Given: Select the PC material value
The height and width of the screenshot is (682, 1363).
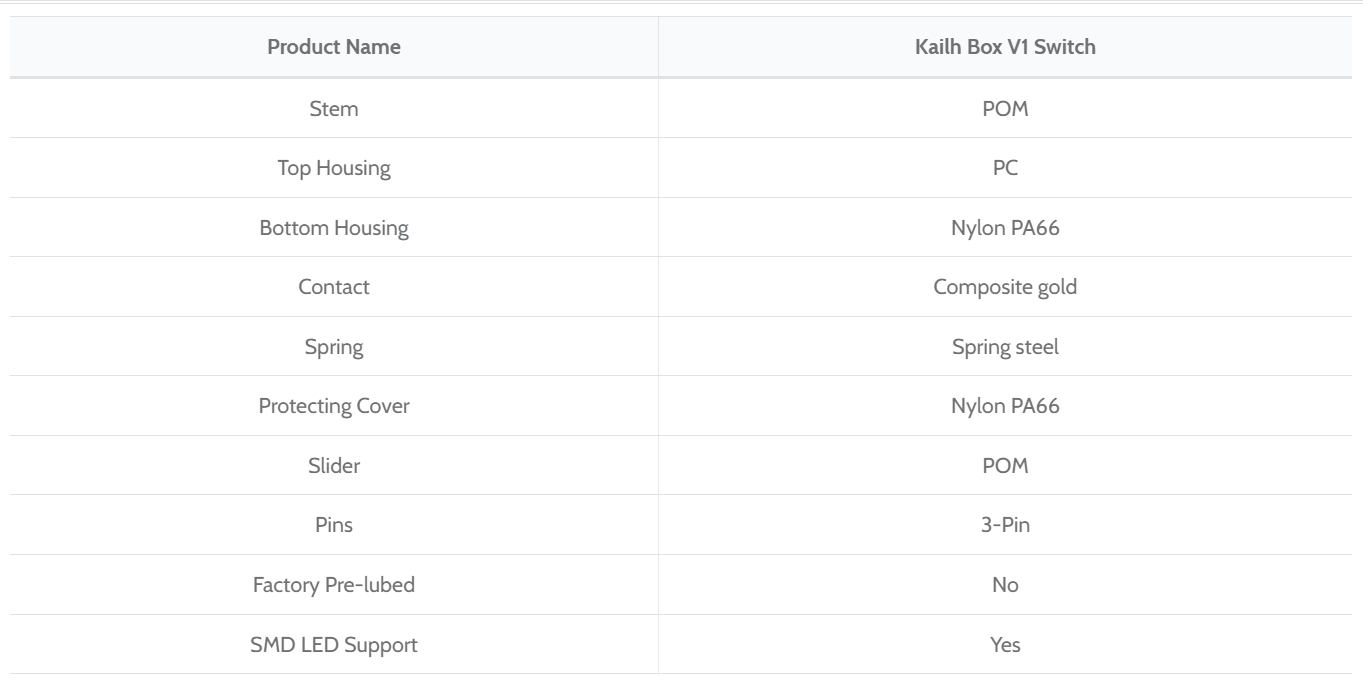Looking at the screenshot, I should (x=1005, y=168).
